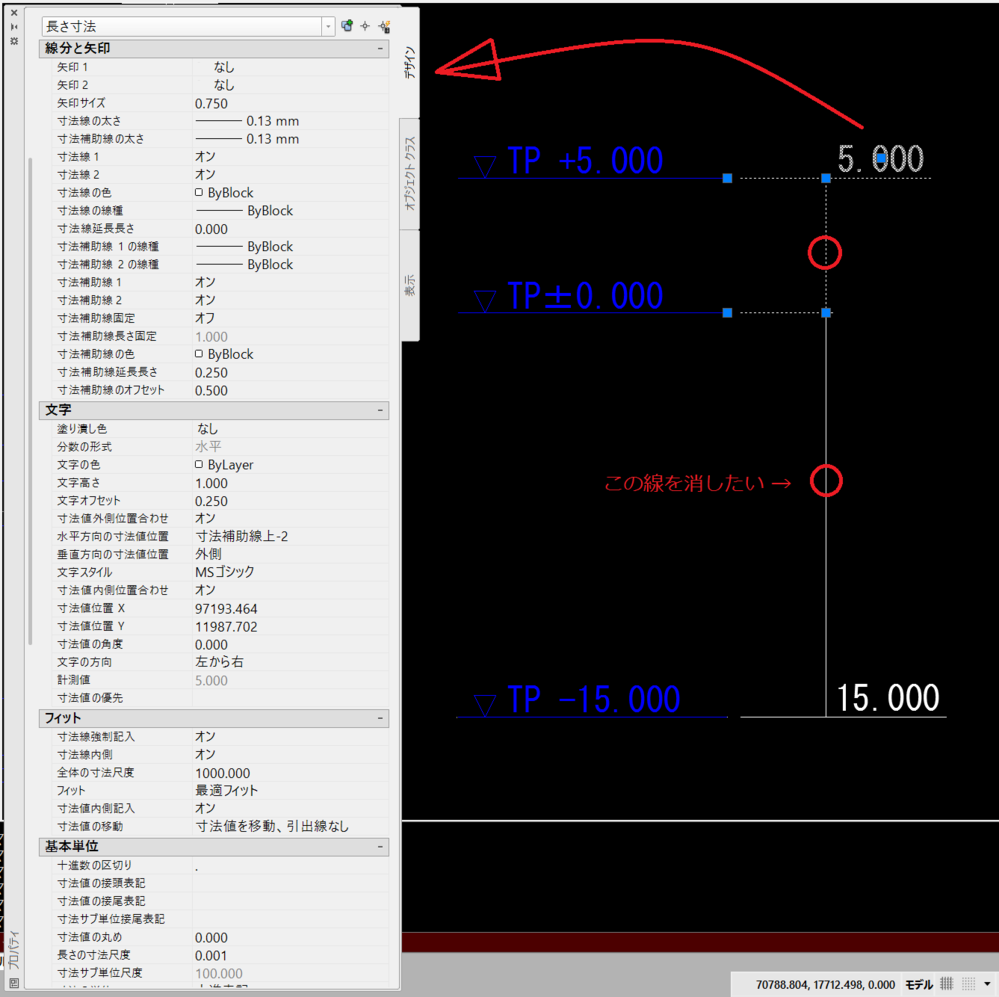This screenshot has width=999, height=997.
Task: Click the Select Objects crosshair icon
Action: point(365,26)
